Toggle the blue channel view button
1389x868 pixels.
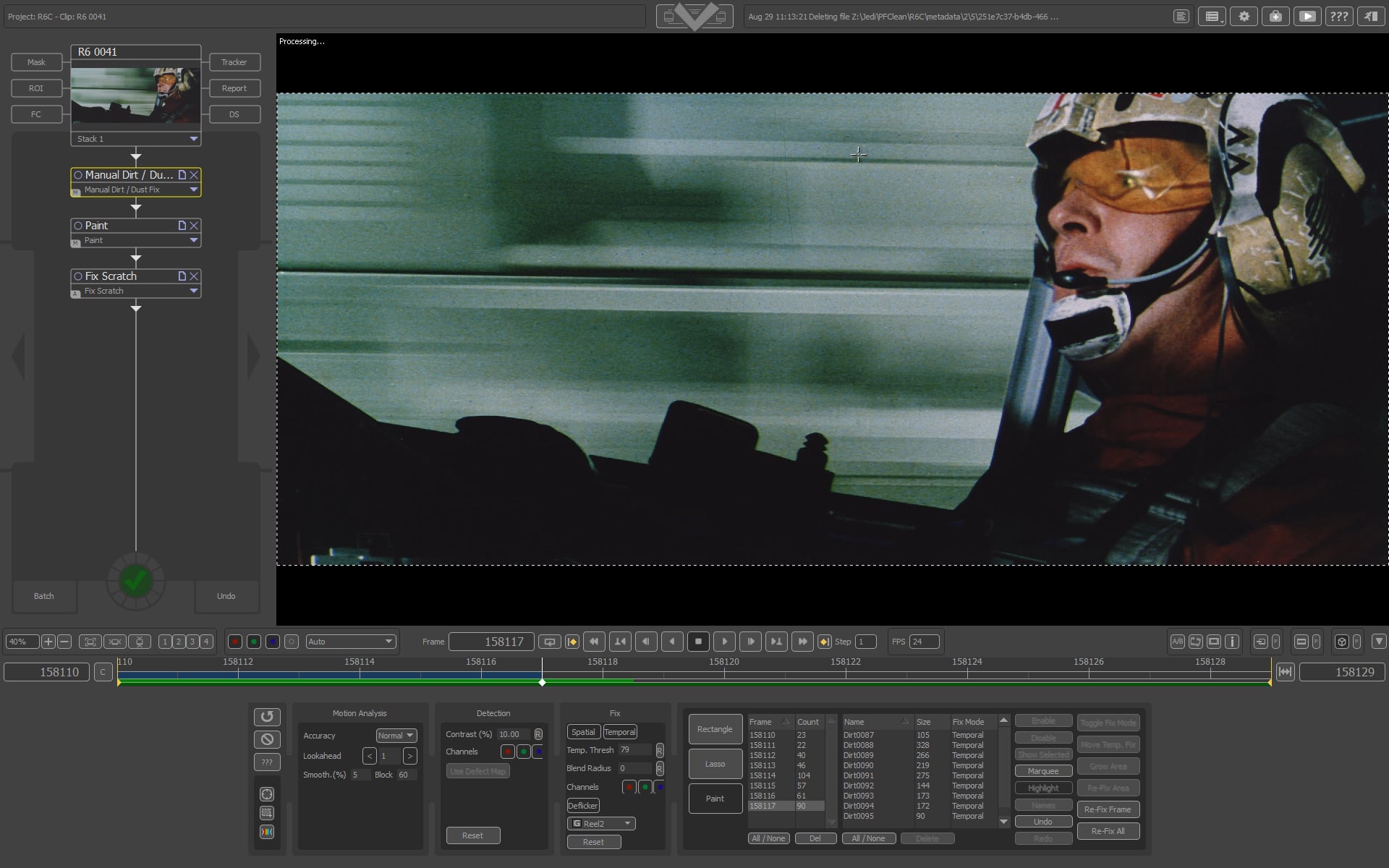pyautogui.click(x=273, y=642)
